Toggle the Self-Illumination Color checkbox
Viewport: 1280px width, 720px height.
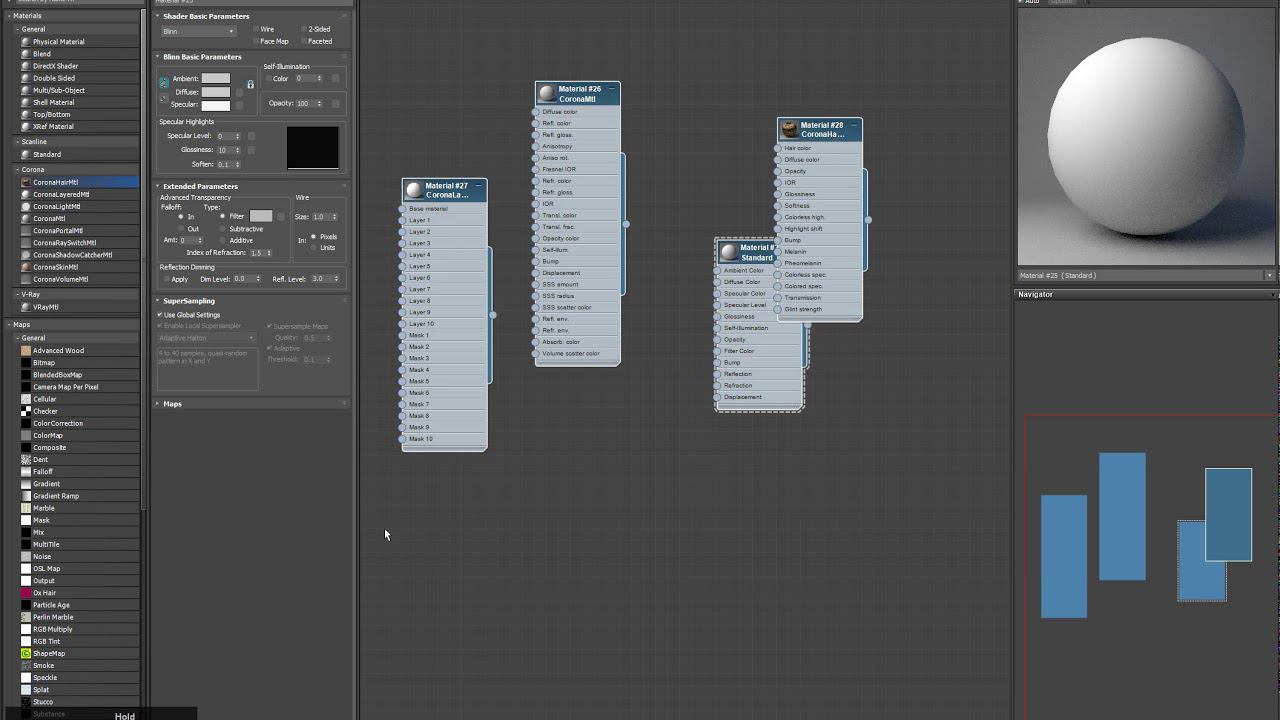pyautogui.click(x=268, y=79)
